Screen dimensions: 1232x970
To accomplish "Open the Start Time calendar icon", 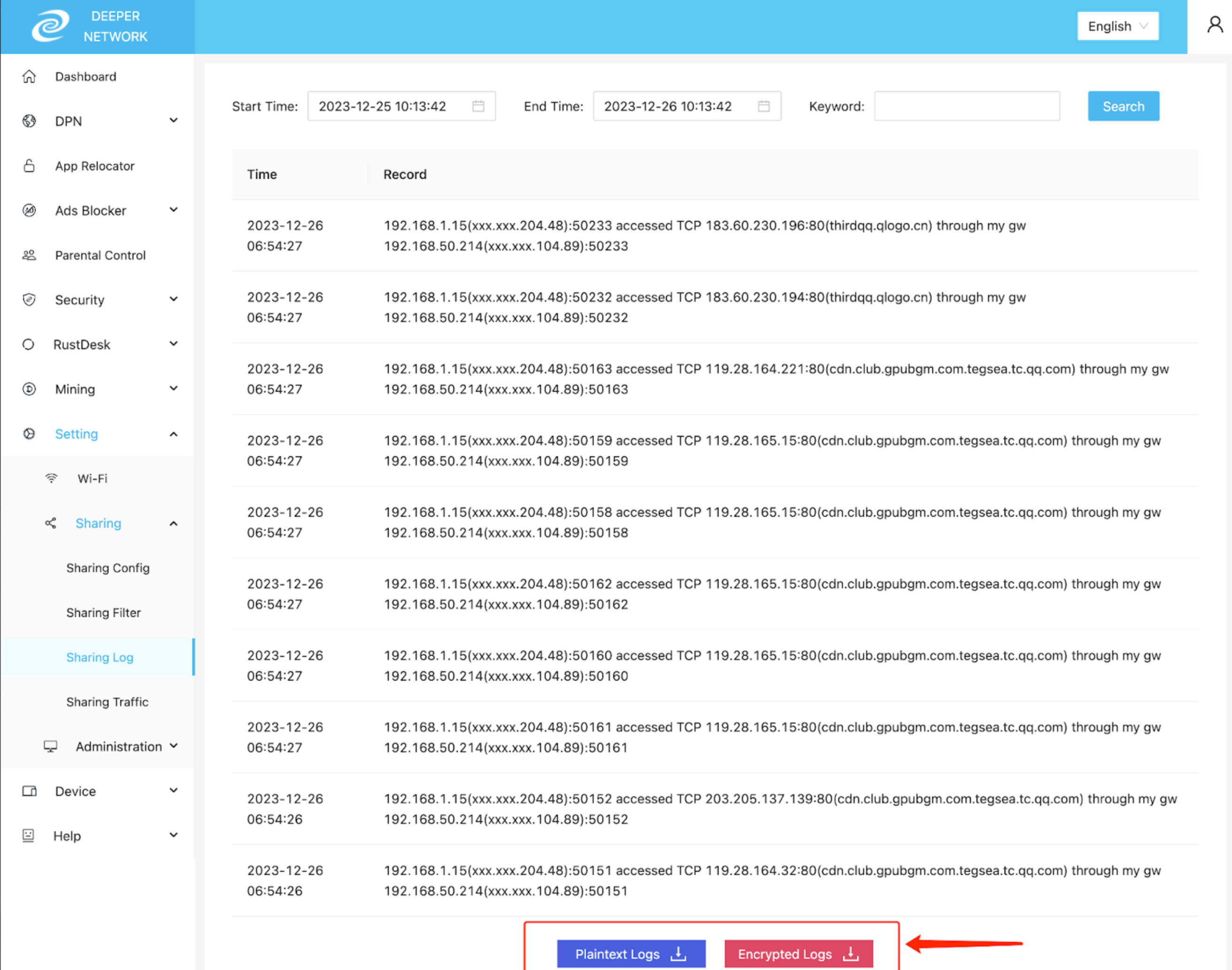I will coord(478,106).
